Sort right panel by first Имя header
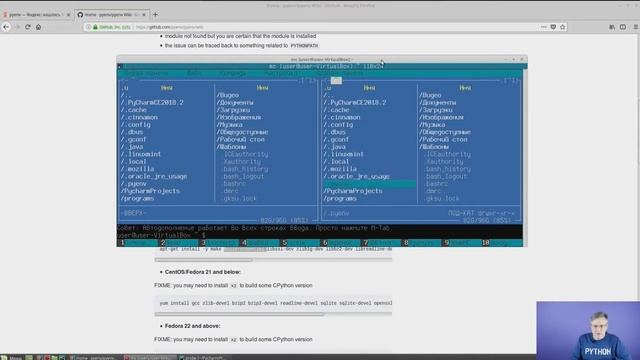The width and height of the screenshot is (640, 360). point(369,88)
